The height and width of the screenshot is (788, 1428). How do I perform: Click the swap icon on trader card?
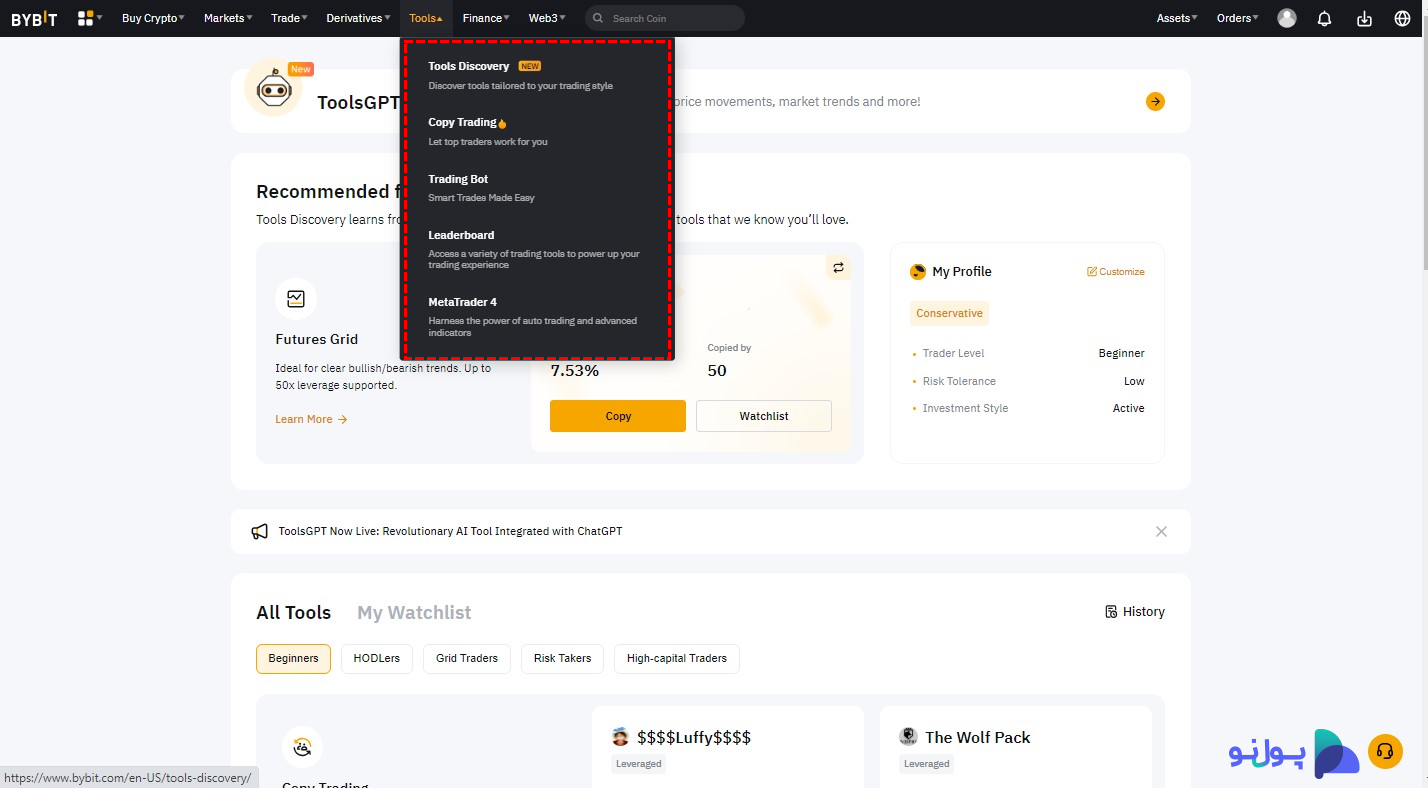pos(838,268)
